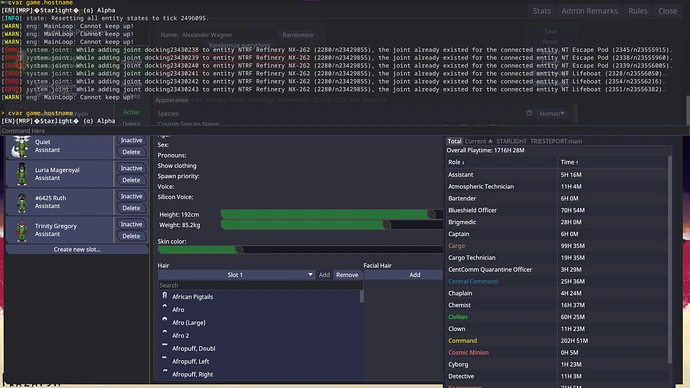
Task: Select the Cosmic Minion role row
Action: (x=557, y=353)
